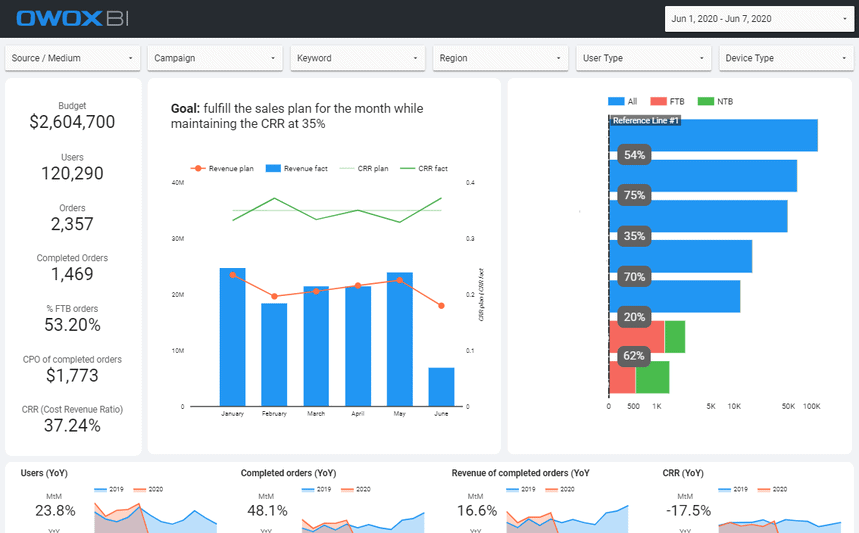The image size is (859, 533).
Task: Select the Budget value $2,604,700
Action: click(x=72, y=122)
